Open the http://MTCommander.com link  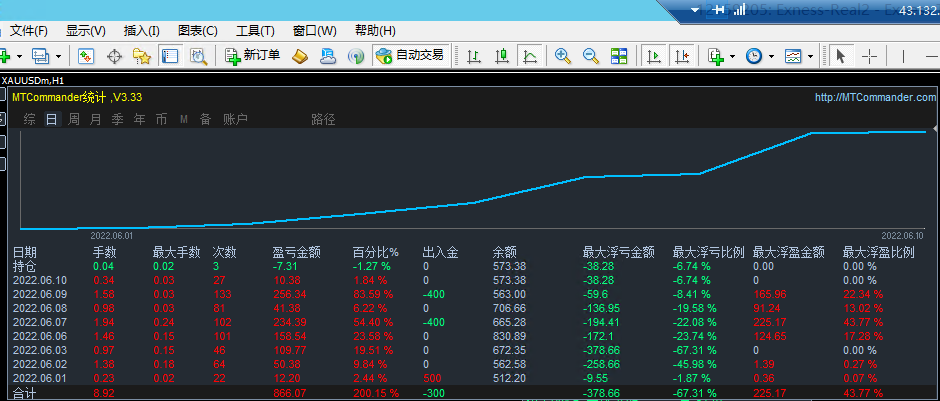[x=875, y=97]
